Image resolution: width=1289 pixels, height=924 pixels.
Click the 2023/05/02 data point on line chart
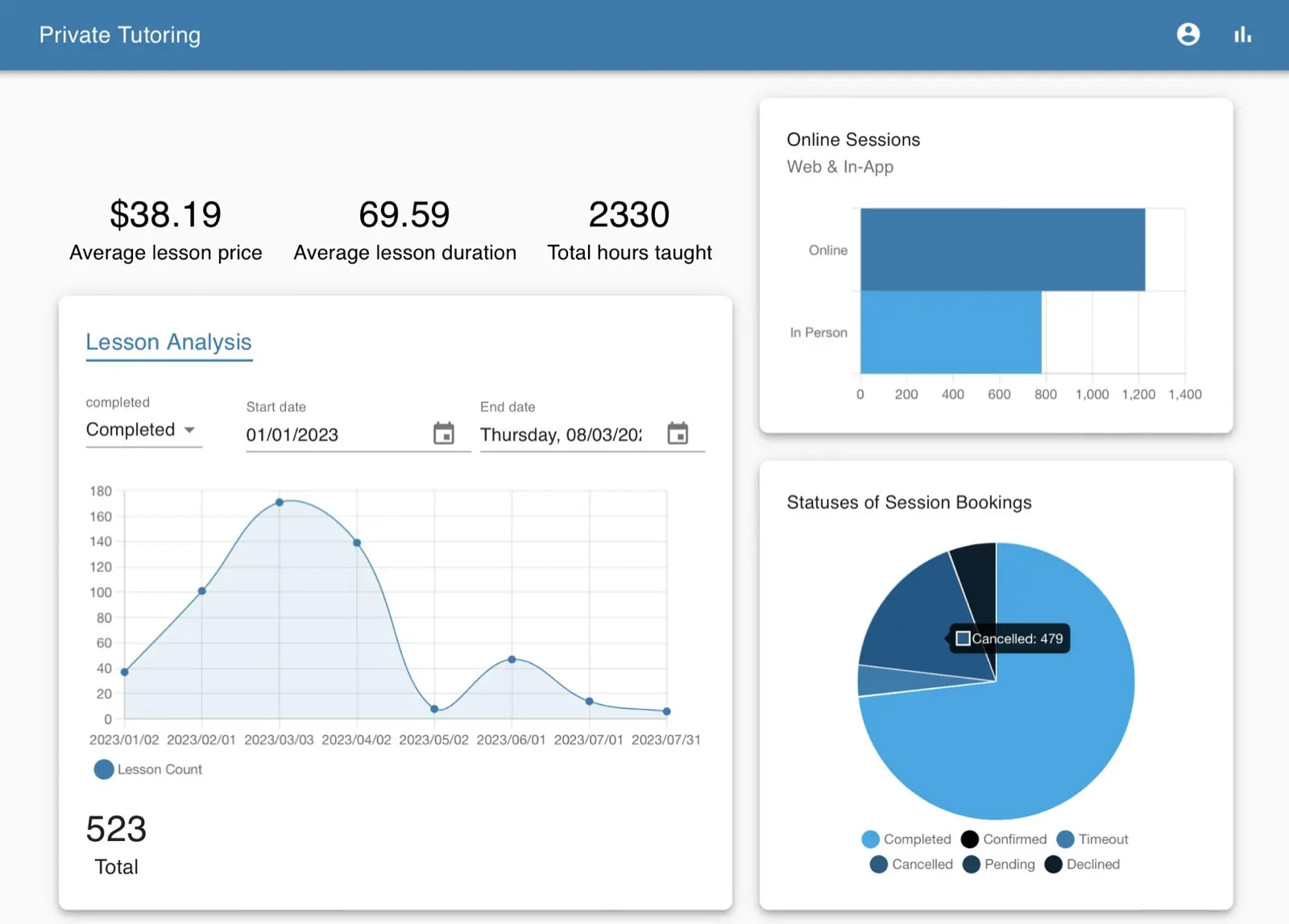coord(434,709)
